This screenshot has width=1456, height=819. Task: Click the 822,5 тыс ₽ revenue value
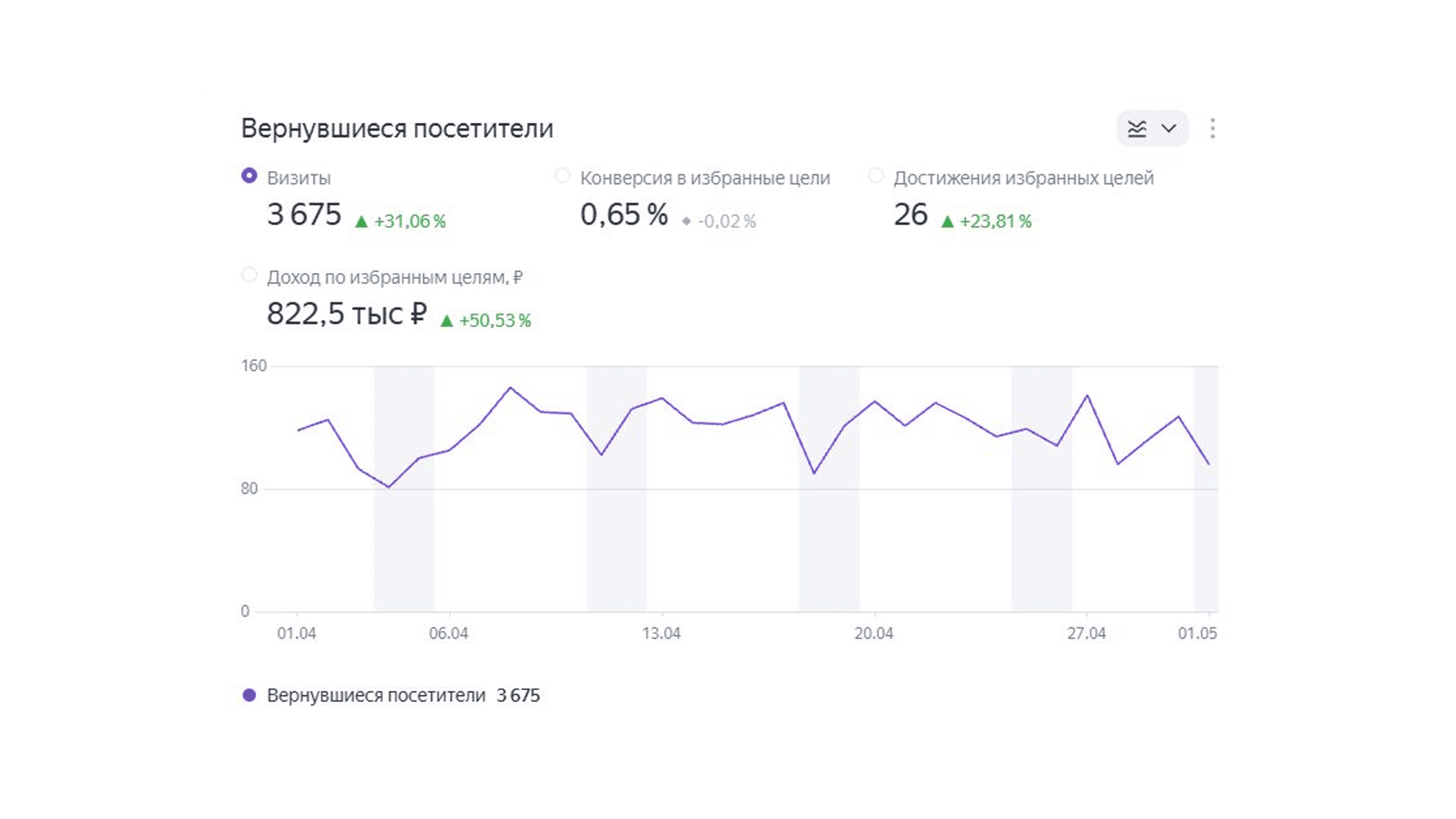(x=347, y=314)
